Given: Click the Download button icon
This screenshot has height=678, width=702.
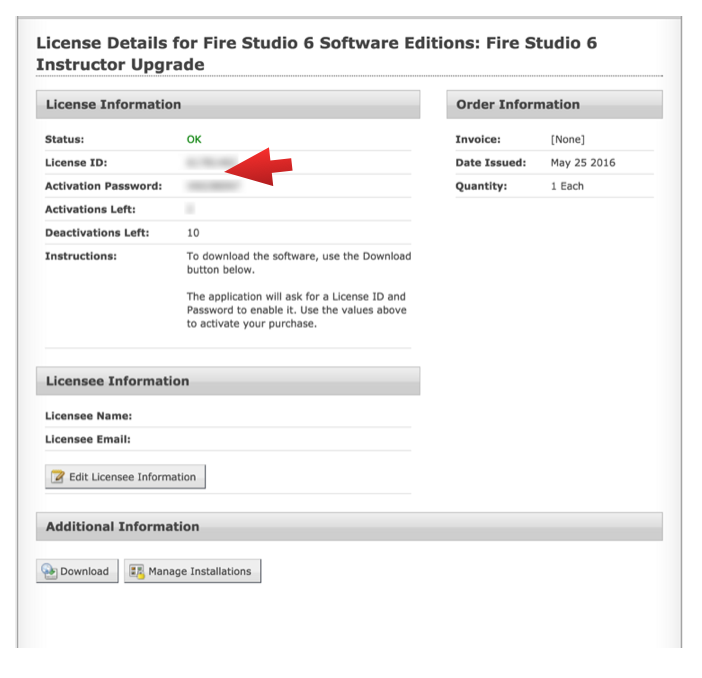Looking at the screenshot, I should (49, 571).
